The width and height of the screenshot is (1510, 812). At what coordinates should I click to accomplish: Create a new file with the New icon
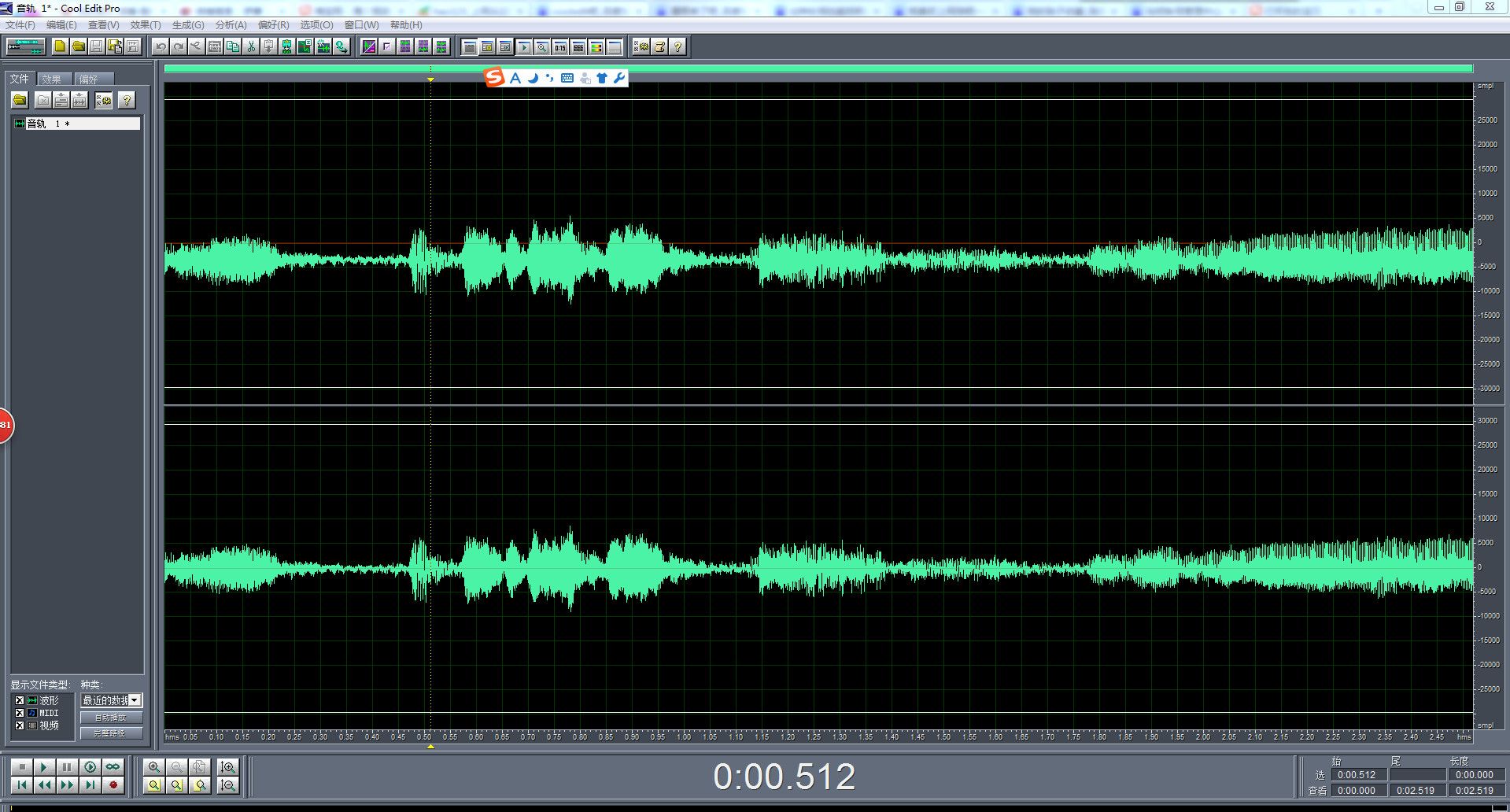[x=60, y=46]
